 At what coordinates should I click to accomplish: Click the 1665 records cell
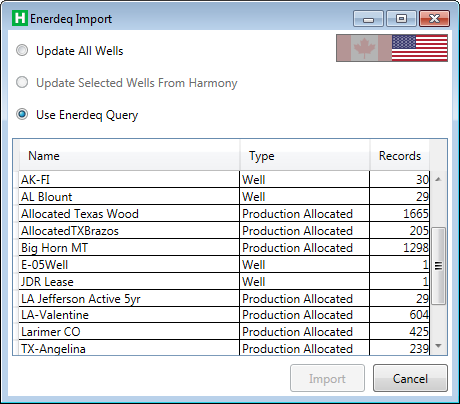[x=400, y=213]
